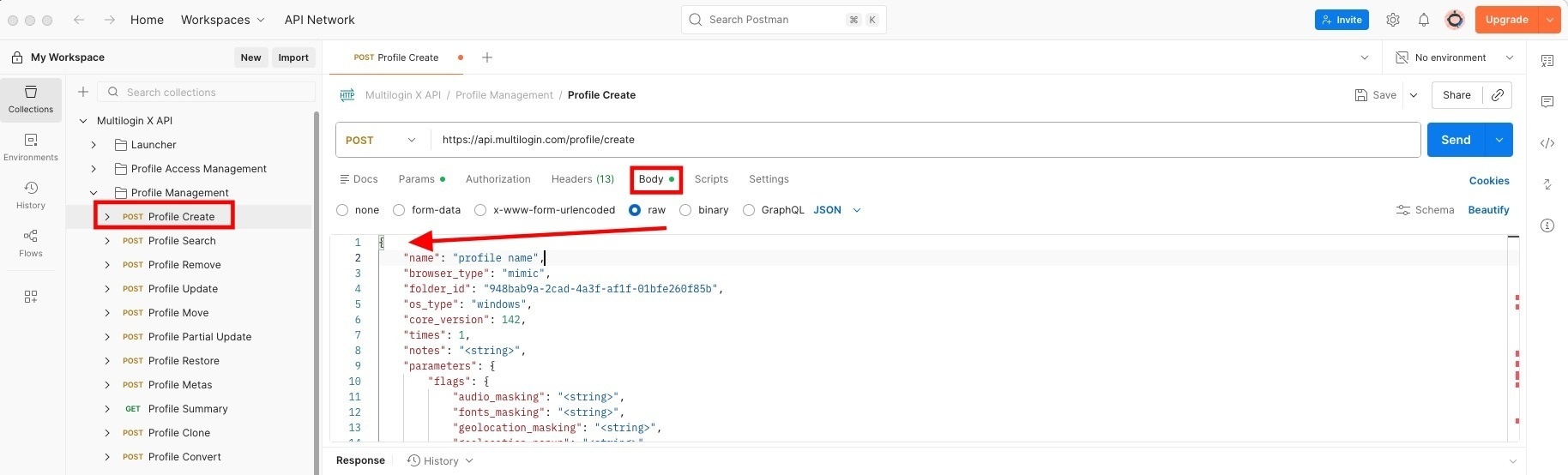Screen dimensions: 1568x475
Task: Open the Collections sidebar panel
Action: [x=31, y=99]
